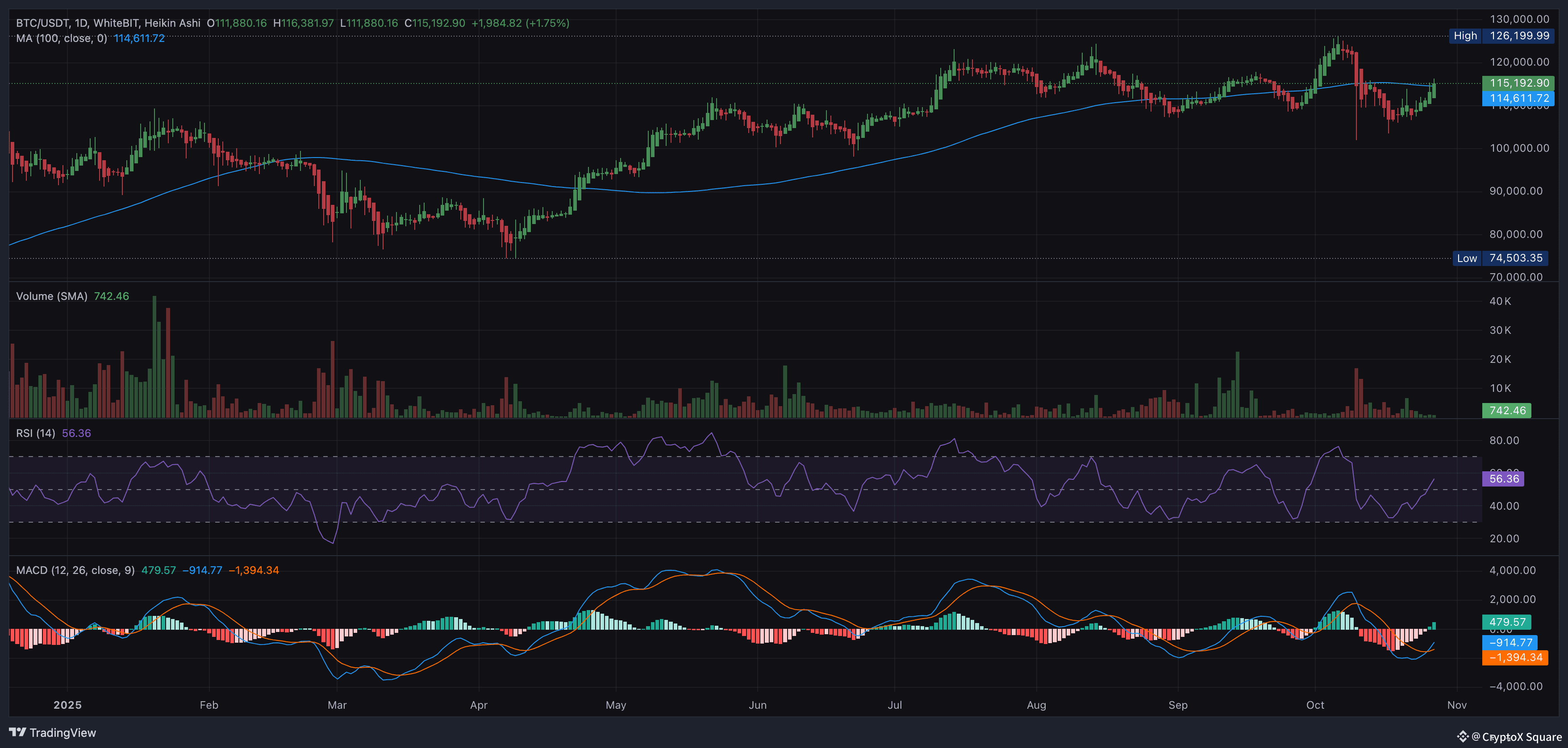This screenshot has width=1568, height=748.
Task: Click the blue 114,611.72 MA price tag
Action: click(1519, 98)
